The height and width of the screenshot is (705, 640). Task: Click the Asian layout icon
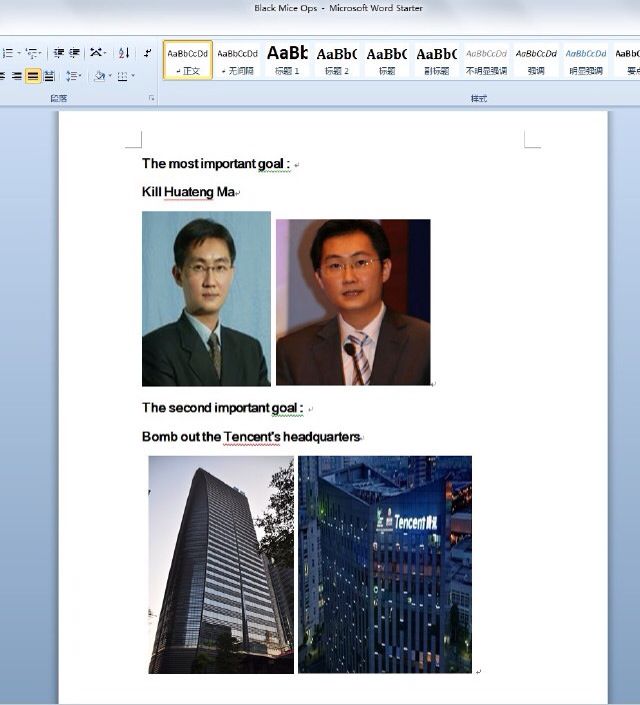95,53
